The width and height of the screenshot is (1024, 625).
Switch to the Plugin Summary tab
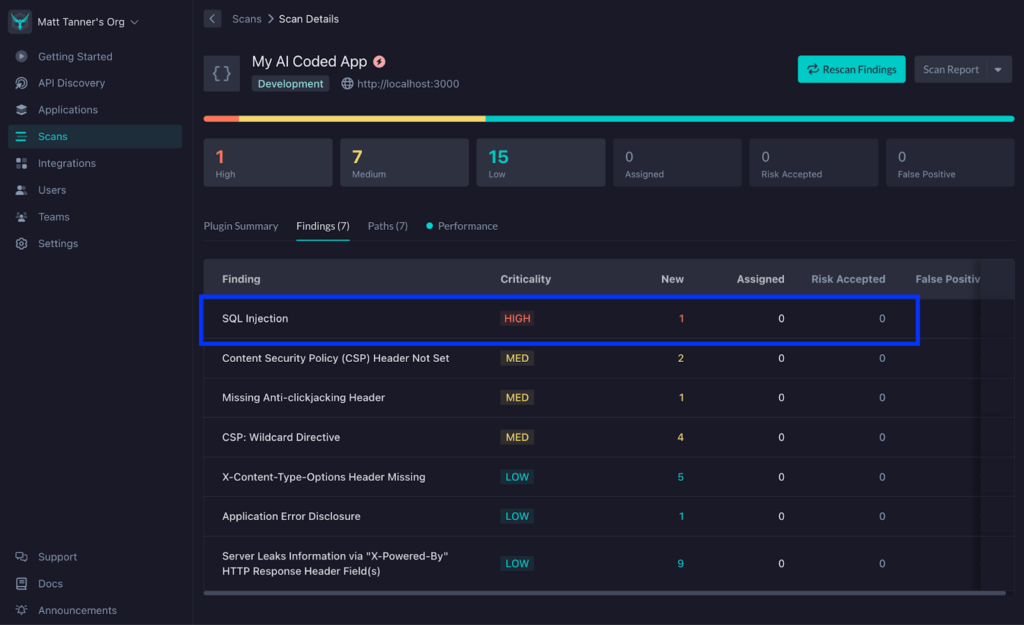tap(241, 226)
